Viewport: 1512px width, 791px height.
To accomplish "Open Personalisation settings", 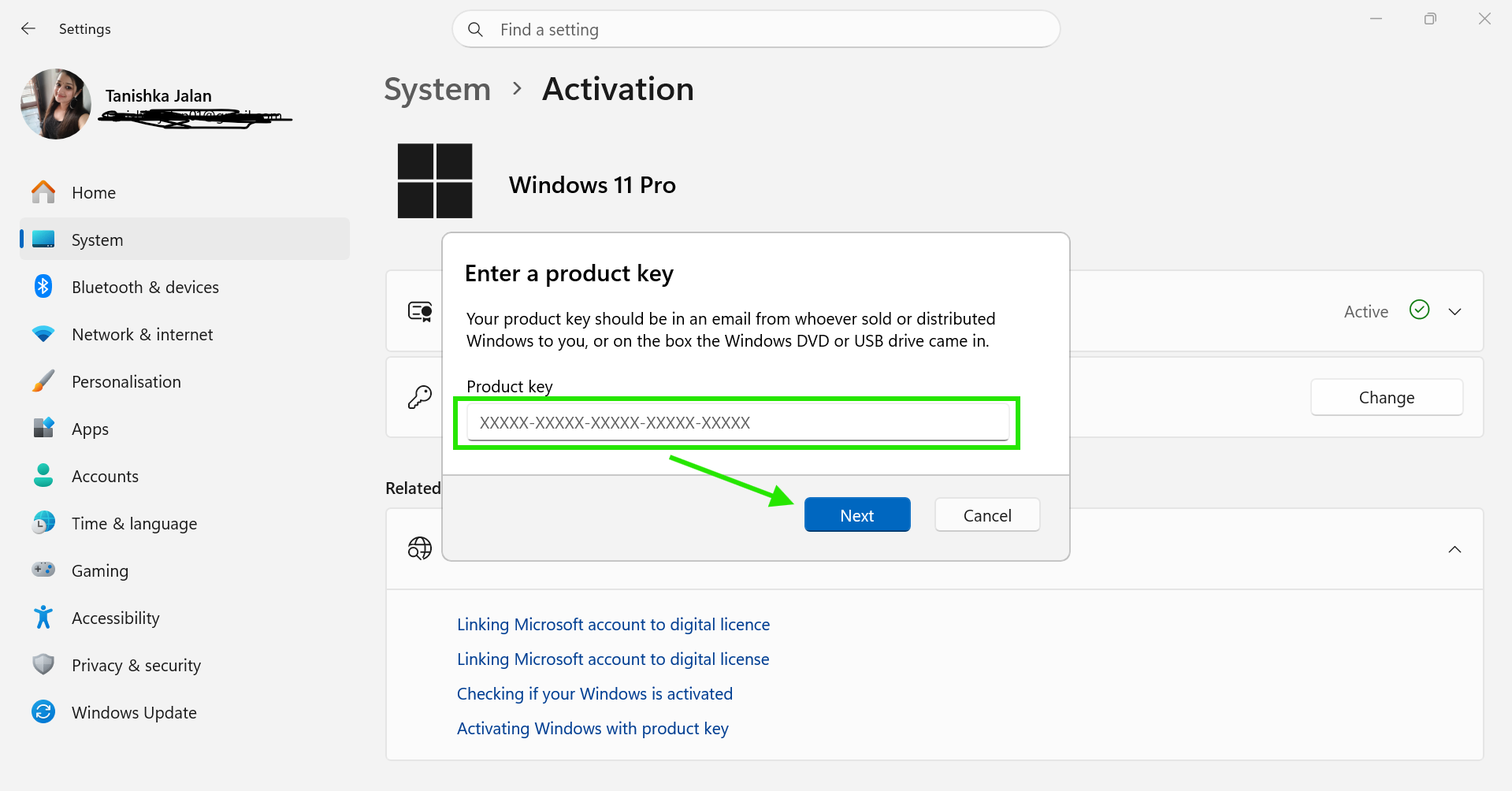I will (184, 381).
